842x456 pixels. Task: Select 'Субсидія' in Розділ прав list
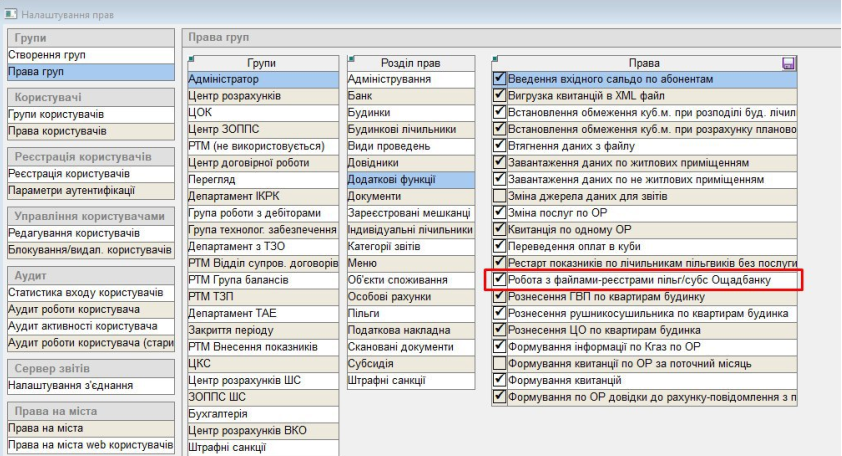(x=371, y=364)
